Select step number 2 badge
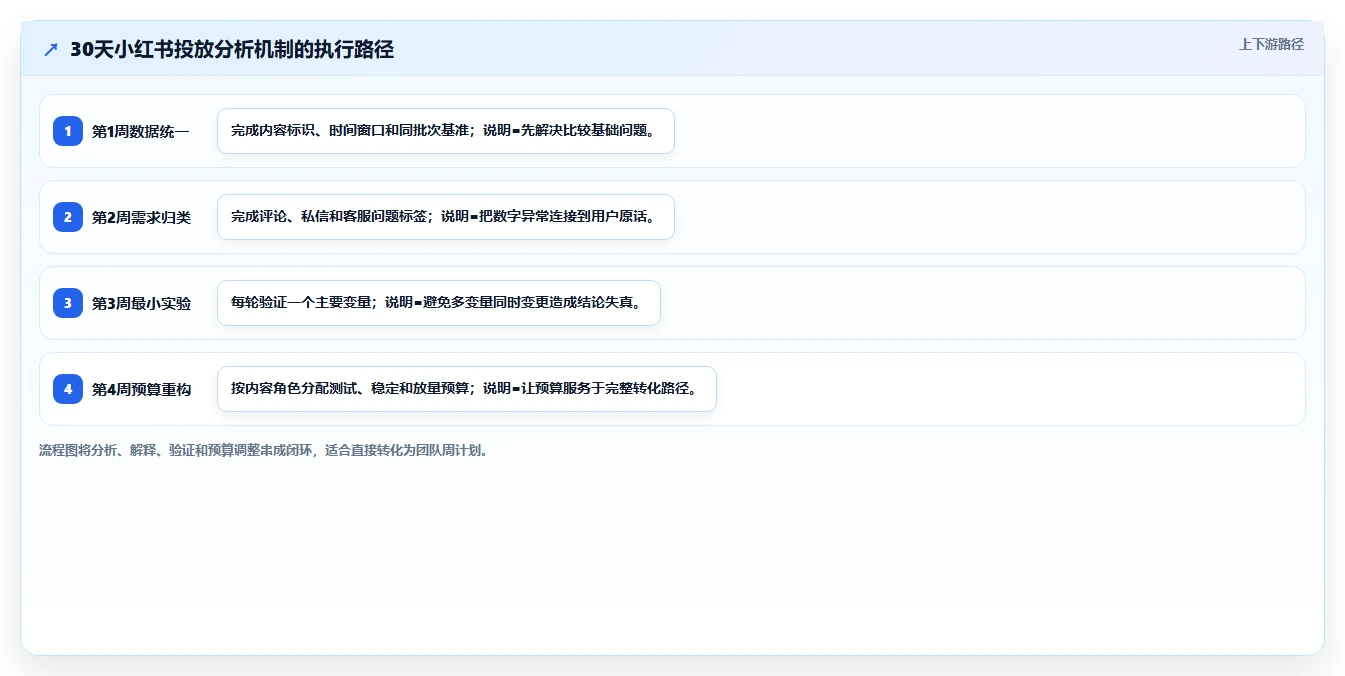This screenshot has width=1345, height=676. click(x=68, y=217)
